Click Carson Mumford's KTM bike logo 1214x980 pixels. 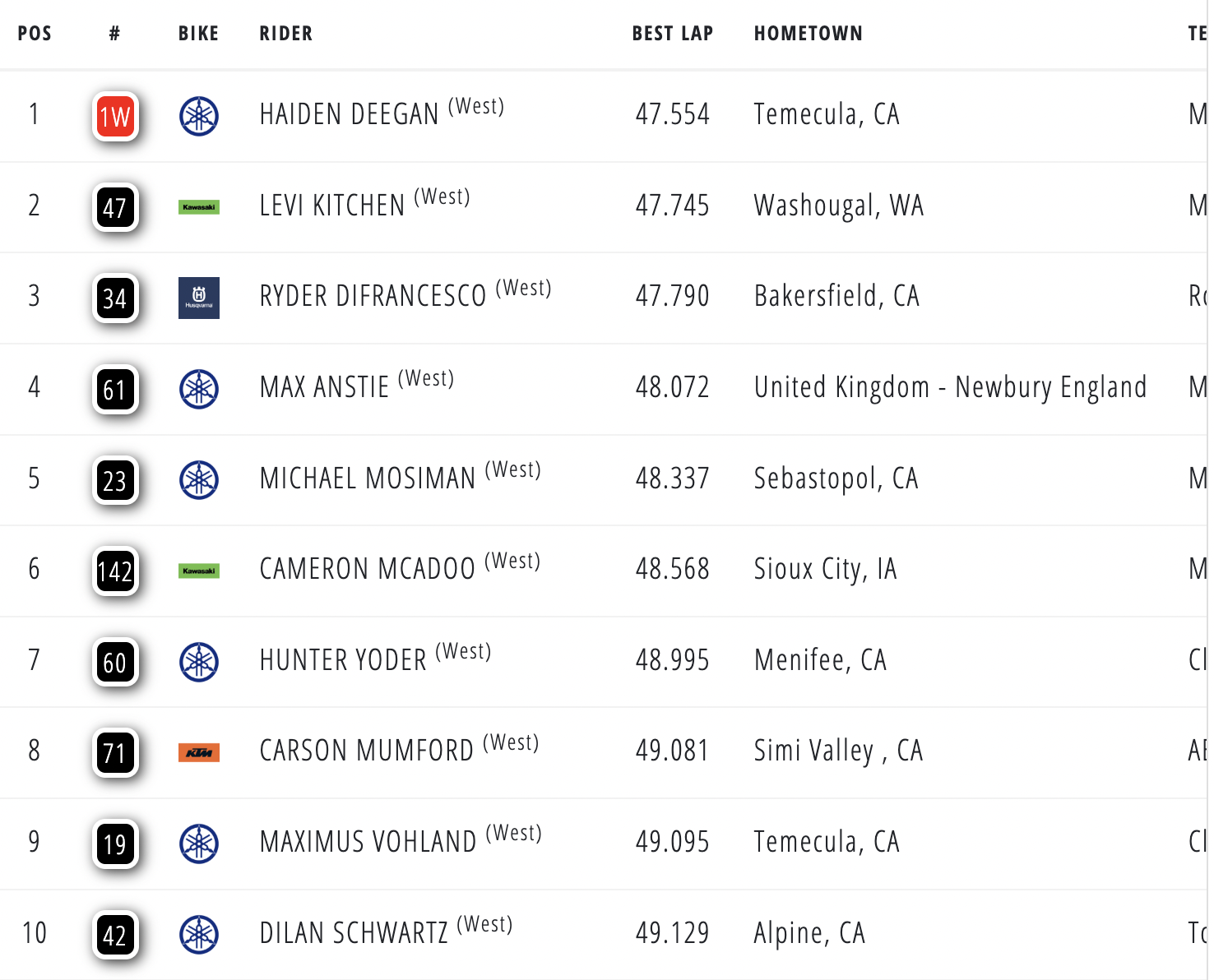click(199, 752)
